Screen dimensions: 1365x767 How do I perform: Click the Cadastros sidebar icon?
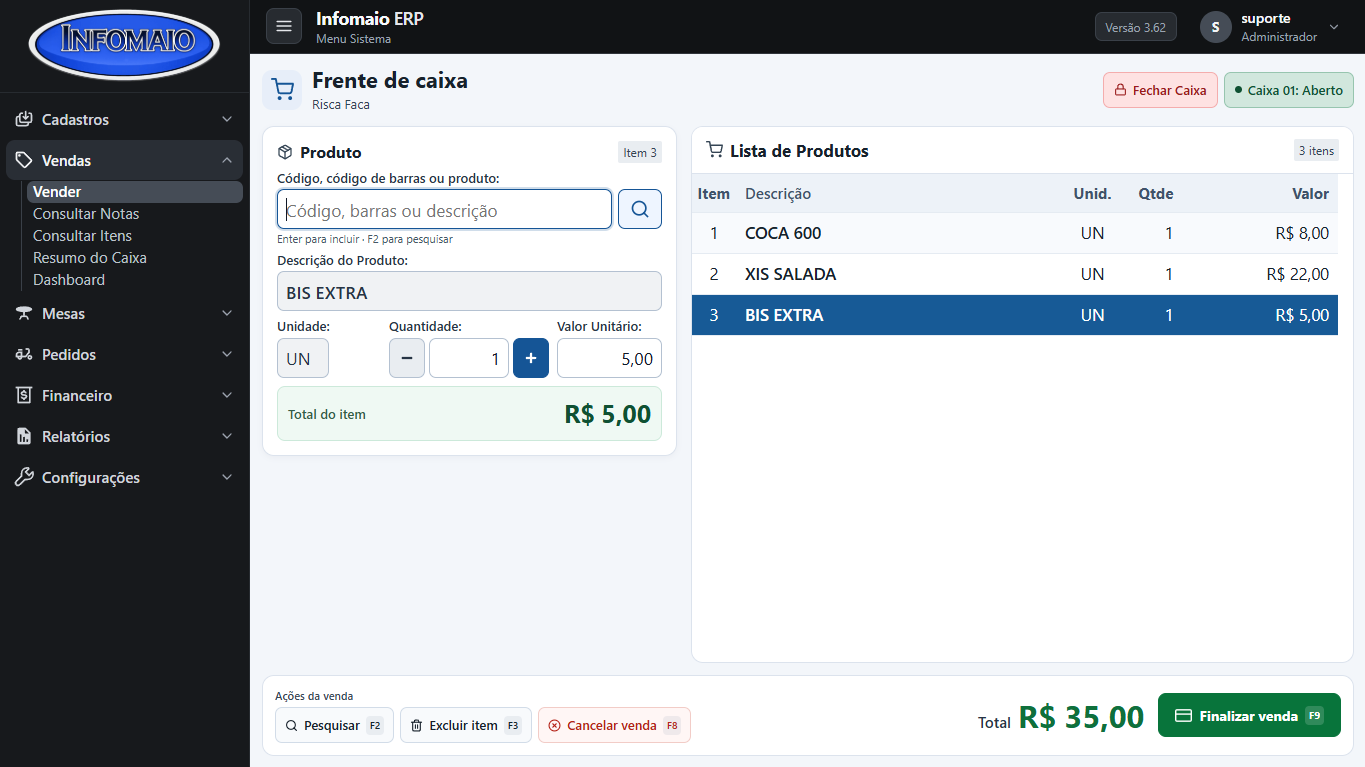24,119
